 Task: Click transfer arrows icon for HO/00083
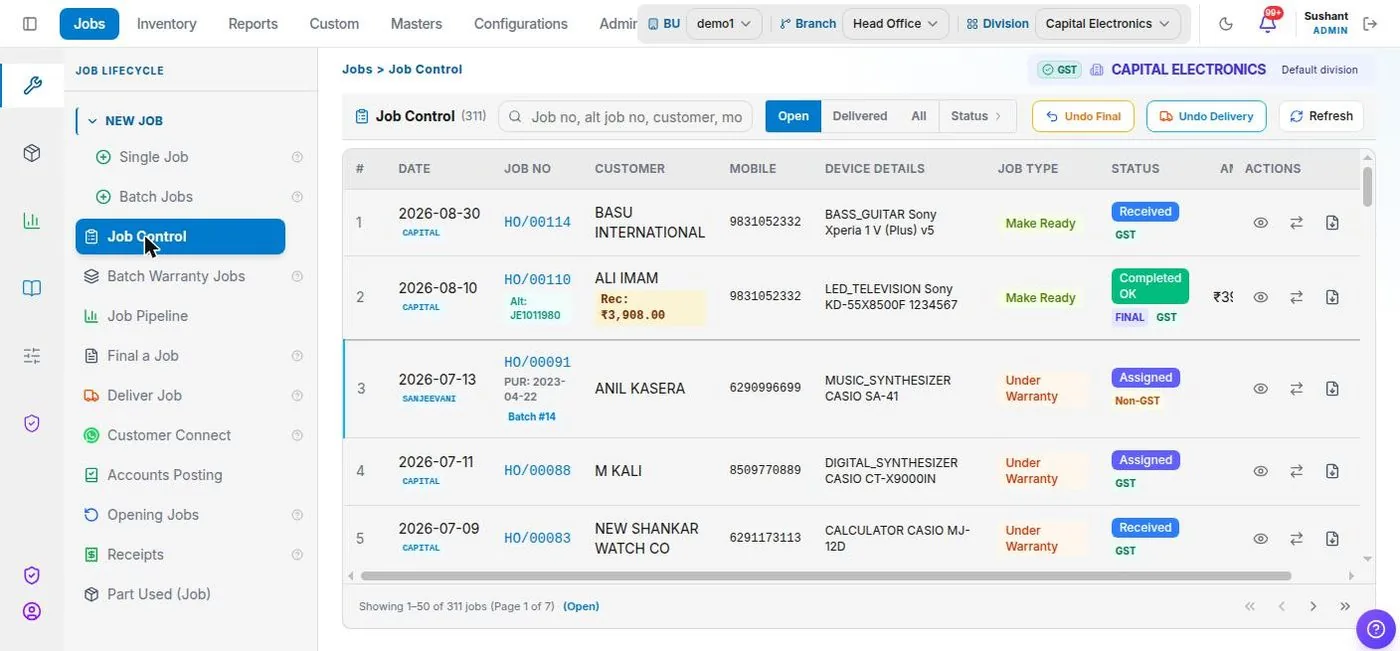pyautogui.click(x=1297, y=538)
